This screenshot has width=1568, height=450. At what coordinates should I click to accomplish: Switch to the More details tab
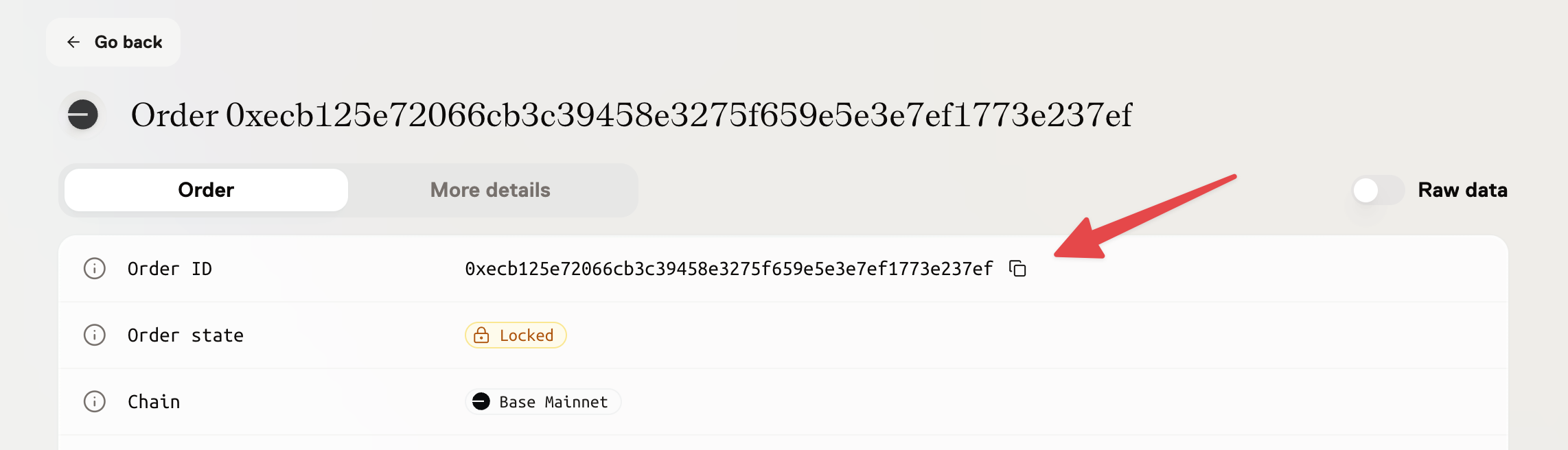coord(490,190)
